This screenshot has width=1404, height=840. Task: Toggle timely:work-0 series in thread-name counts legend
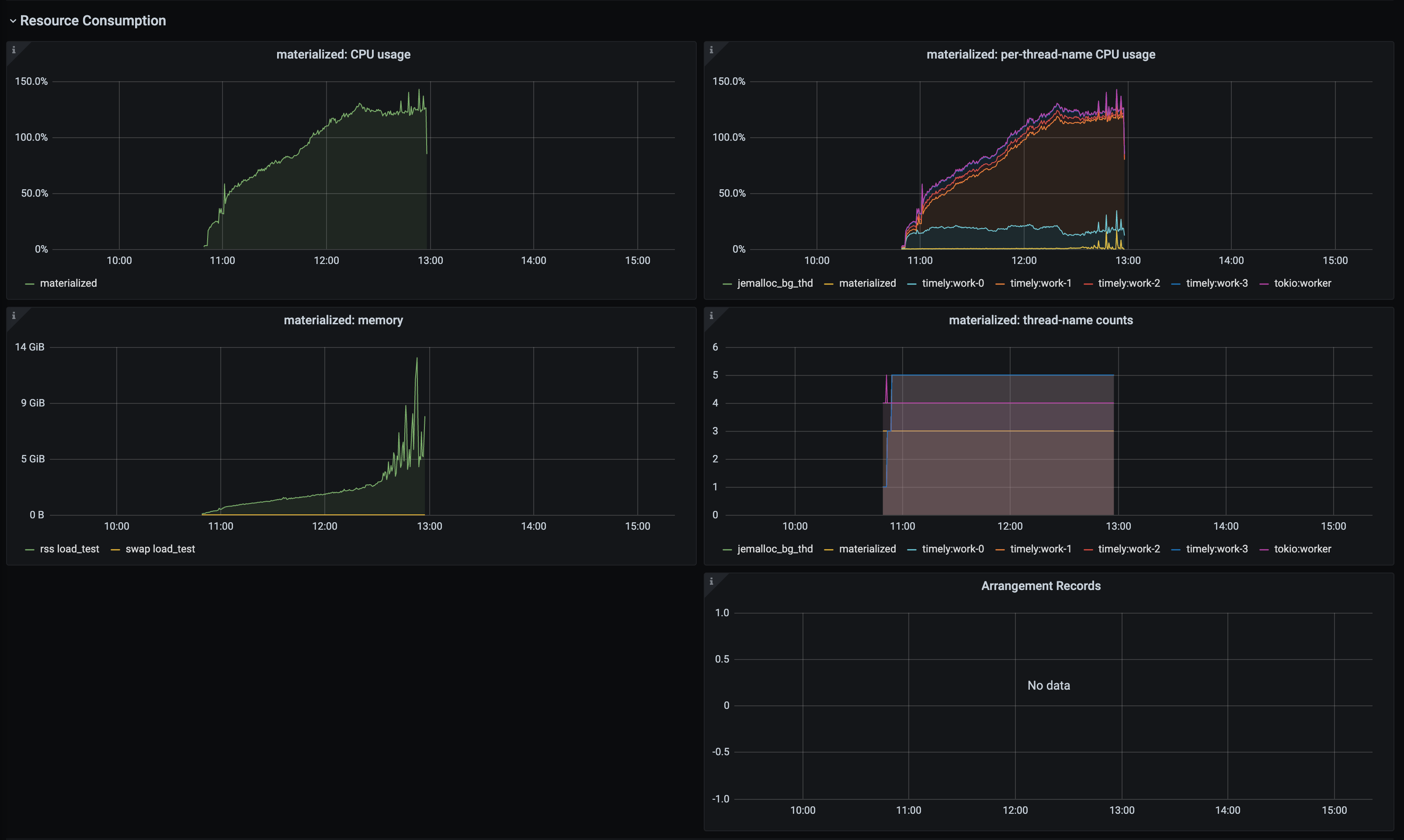tap(953, 549)
